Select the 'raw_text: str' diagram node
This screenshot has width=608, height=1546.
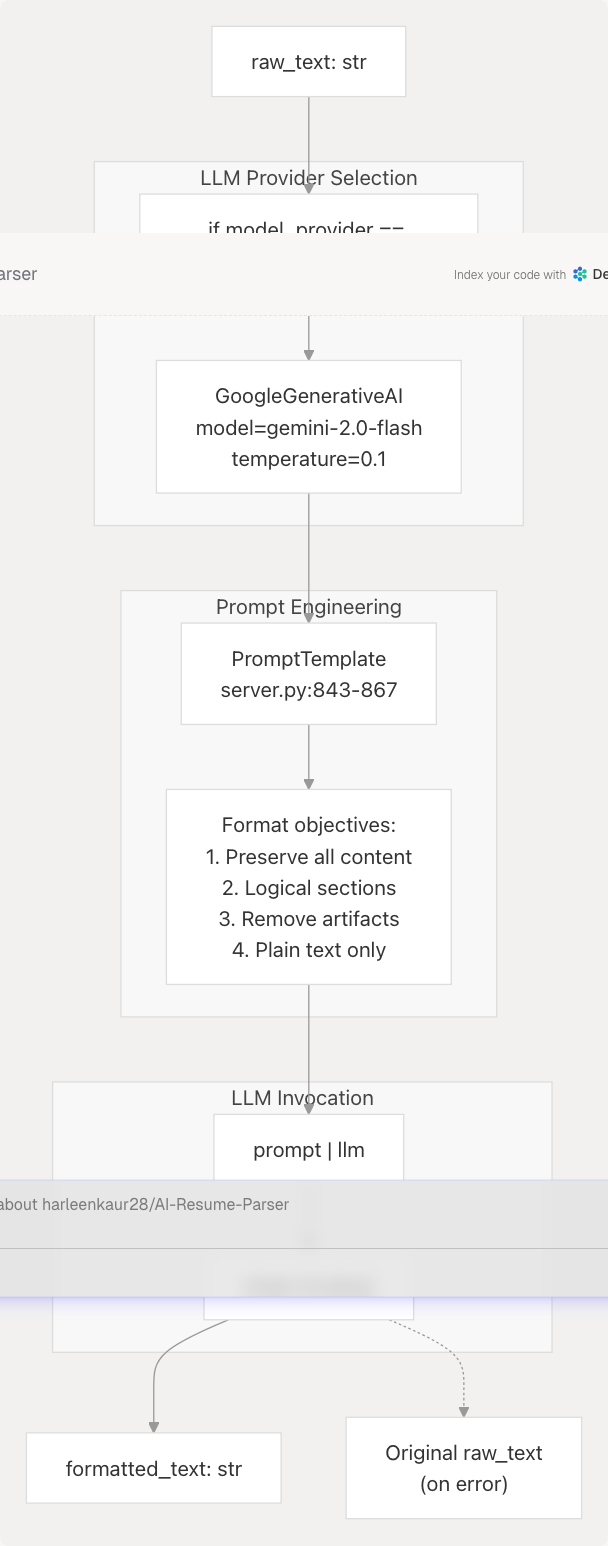pyautogui.click(x=308, y=62)
